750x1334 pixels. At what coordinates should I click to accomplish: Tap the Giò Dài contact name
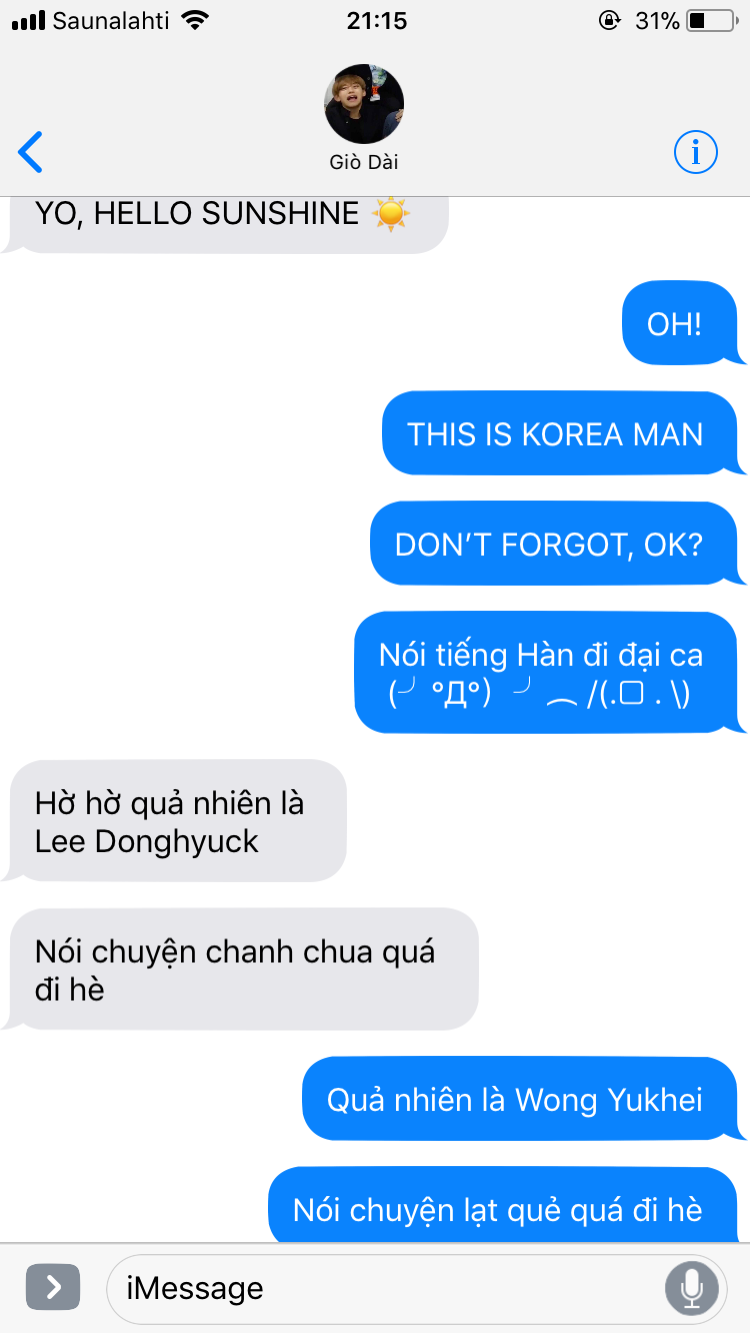click(x=364, y=162)
